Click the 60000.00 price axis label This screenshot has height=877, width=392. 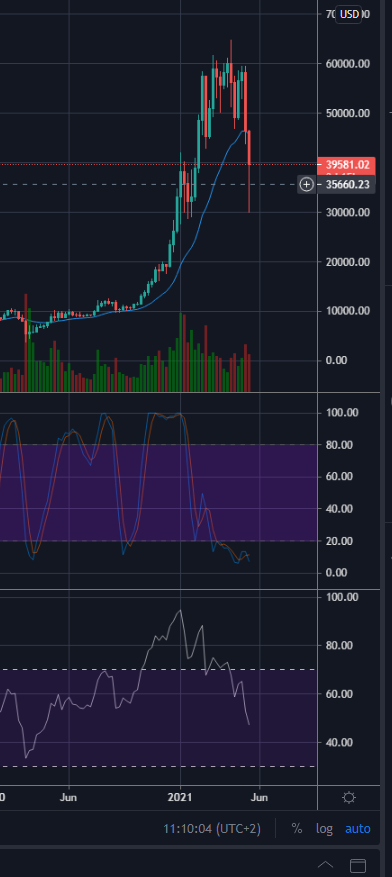click(348, 64)
